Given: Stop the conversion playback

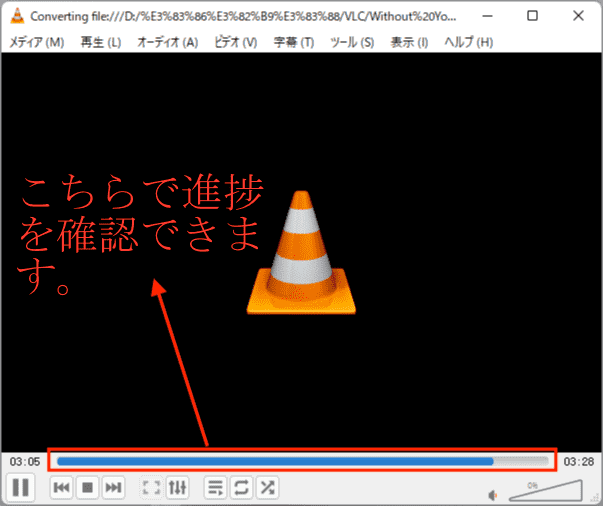Looking at the screenshot, I should coord(88,488).
